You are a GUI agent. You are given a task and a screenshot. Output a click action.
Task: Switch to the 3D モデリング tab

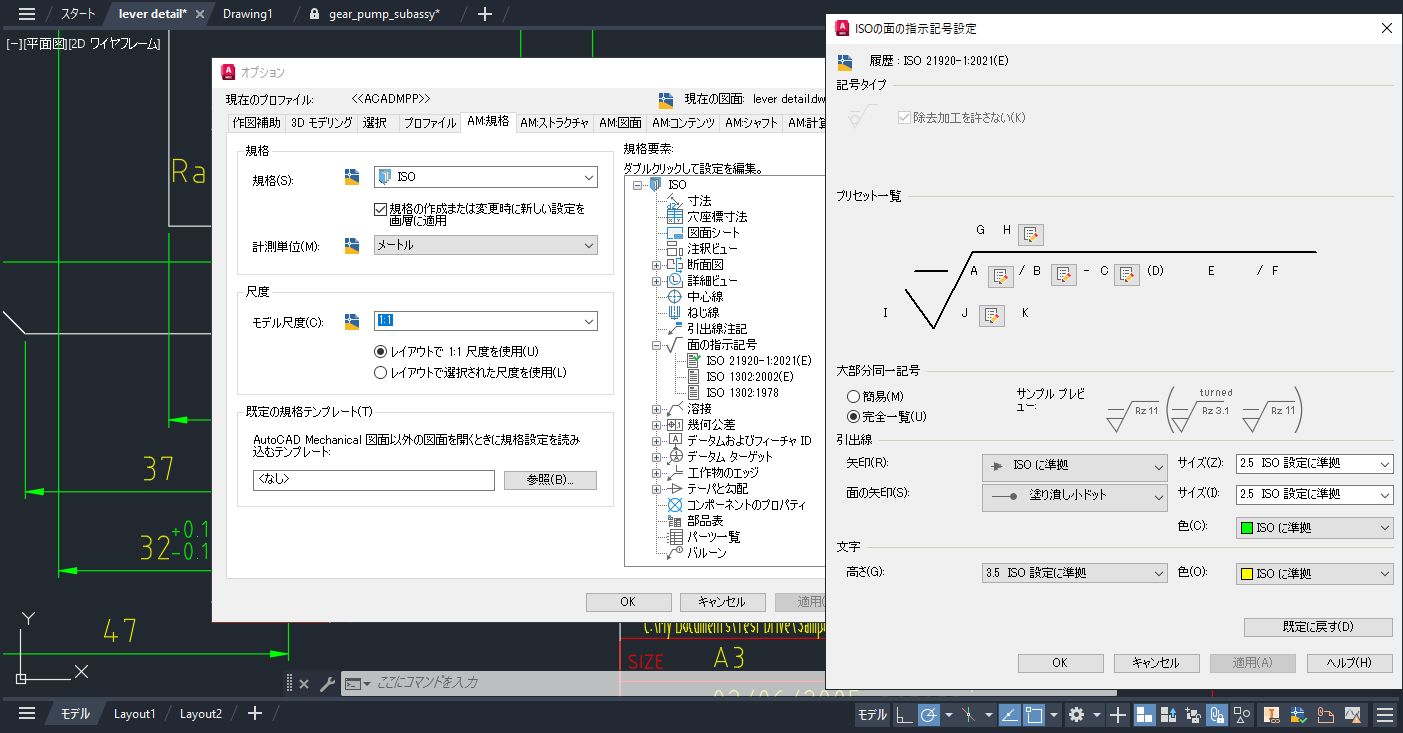pos(321,123)
